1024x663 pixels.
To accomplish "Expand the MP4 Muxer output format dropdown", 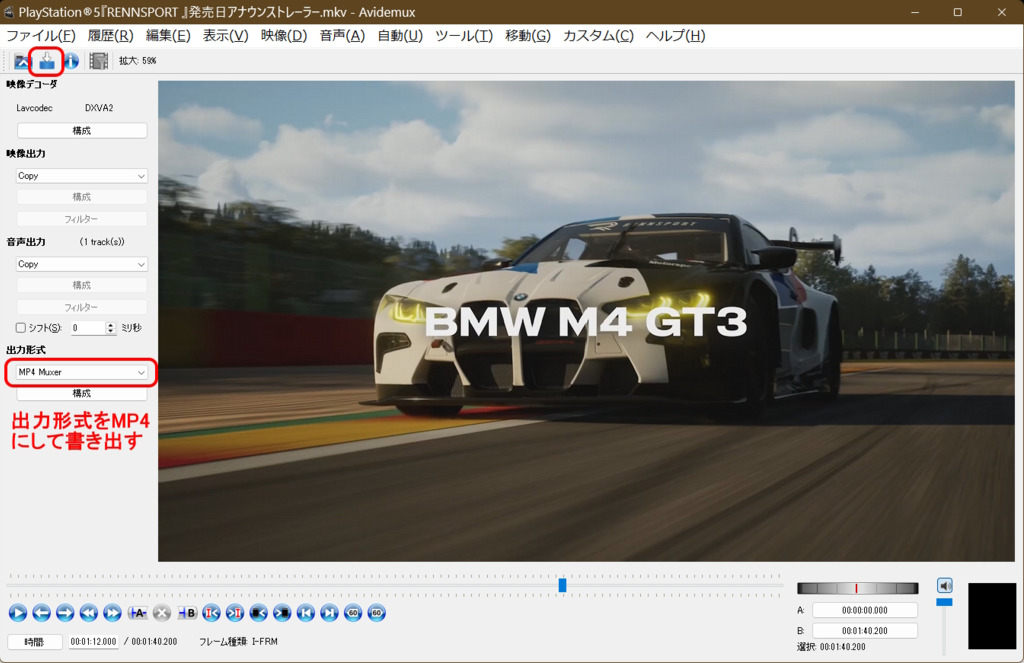I will [x=82, y=372].
